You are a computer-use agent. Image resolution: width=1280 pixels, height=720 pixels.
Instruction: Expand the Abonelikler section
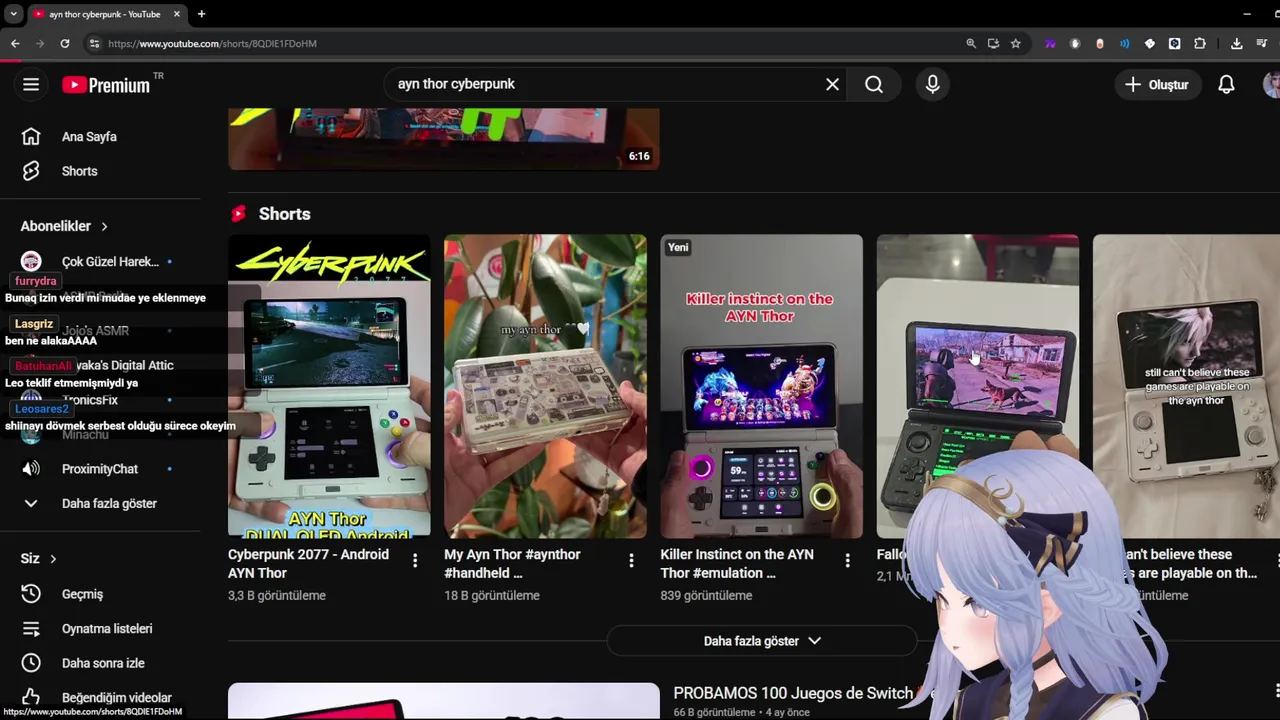tap(64, 226)
